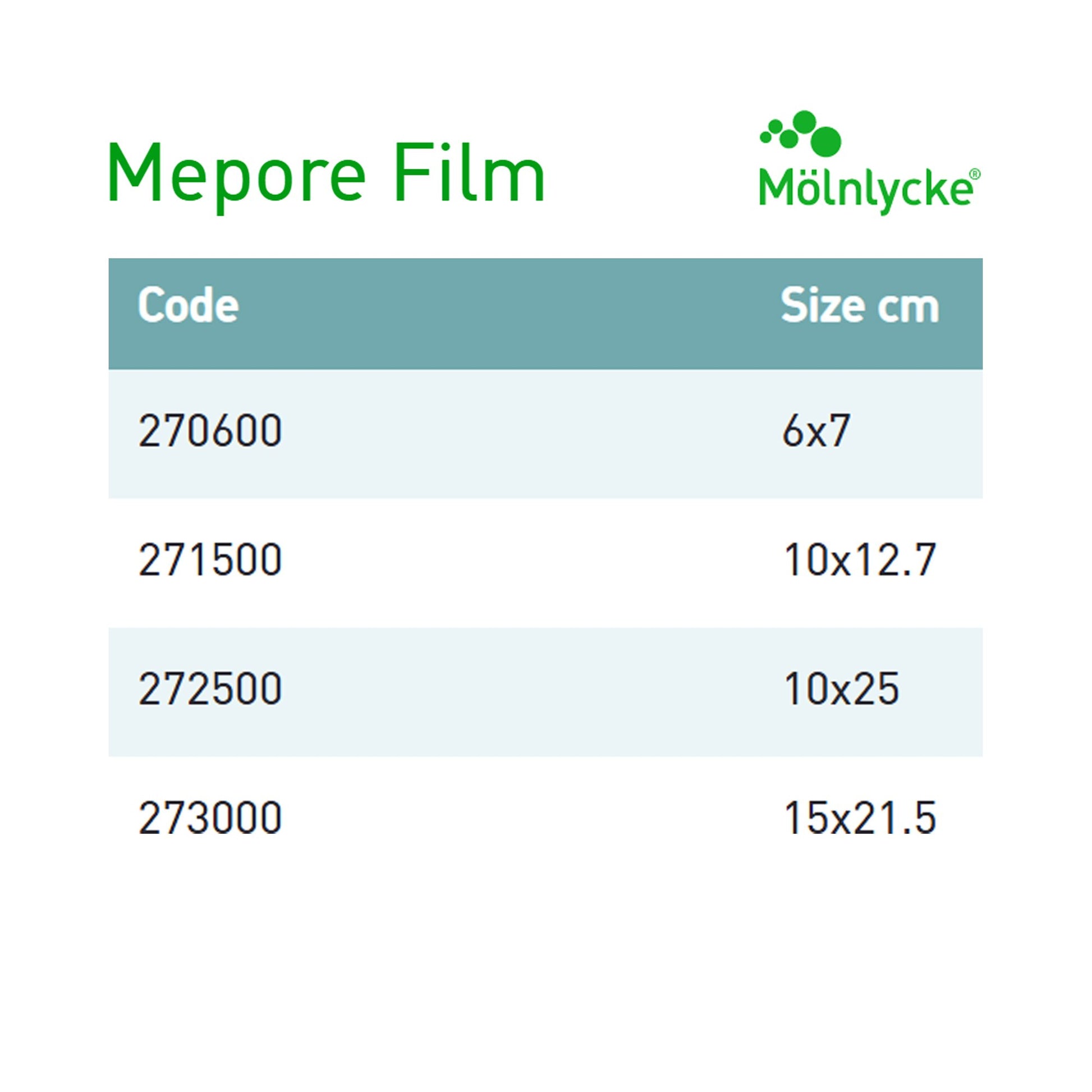This screenshot has width=1092, height=1092.
Task: Click the Code column header
Action: pyautogui.click(x=188, y=306)
